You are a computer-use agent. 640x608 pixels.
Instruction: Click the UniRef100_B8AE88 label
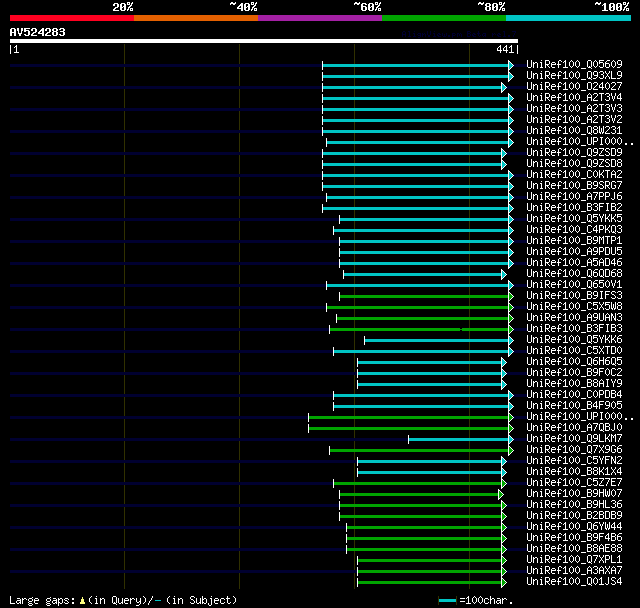pyautogui.click(x=574, y=549)
